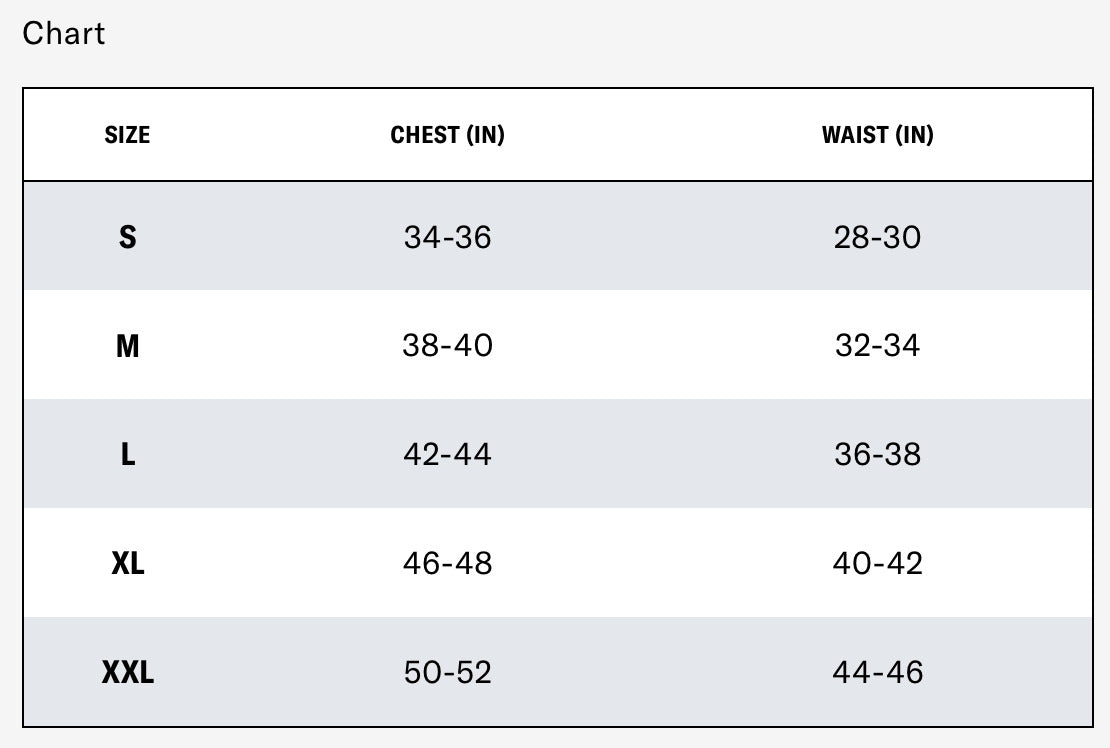
Task: Click the table header row background
Action: pyautogui.click(x=660, y=135)
